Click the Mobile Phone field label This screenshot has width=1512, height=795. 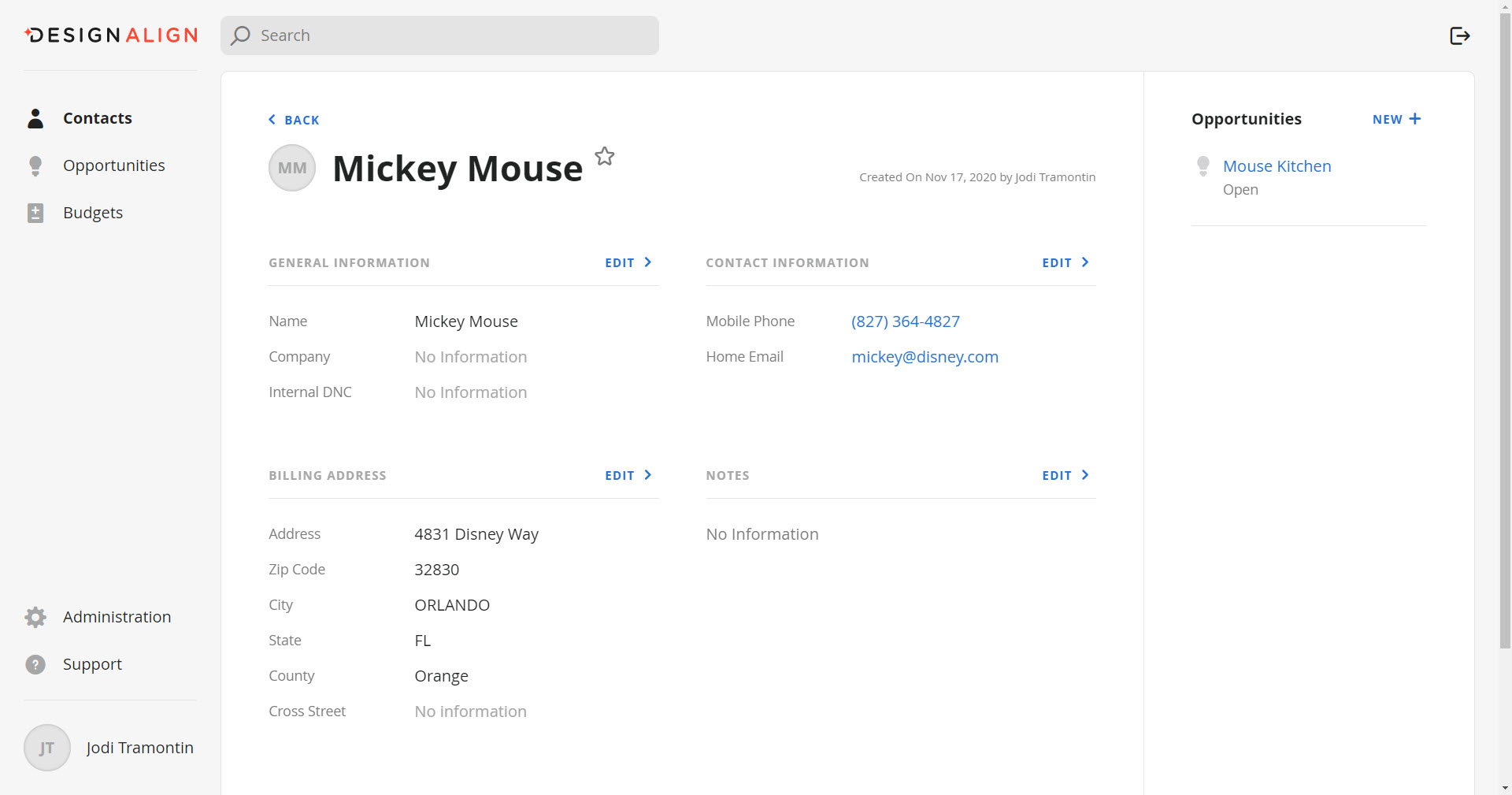(x=750, y=321)
